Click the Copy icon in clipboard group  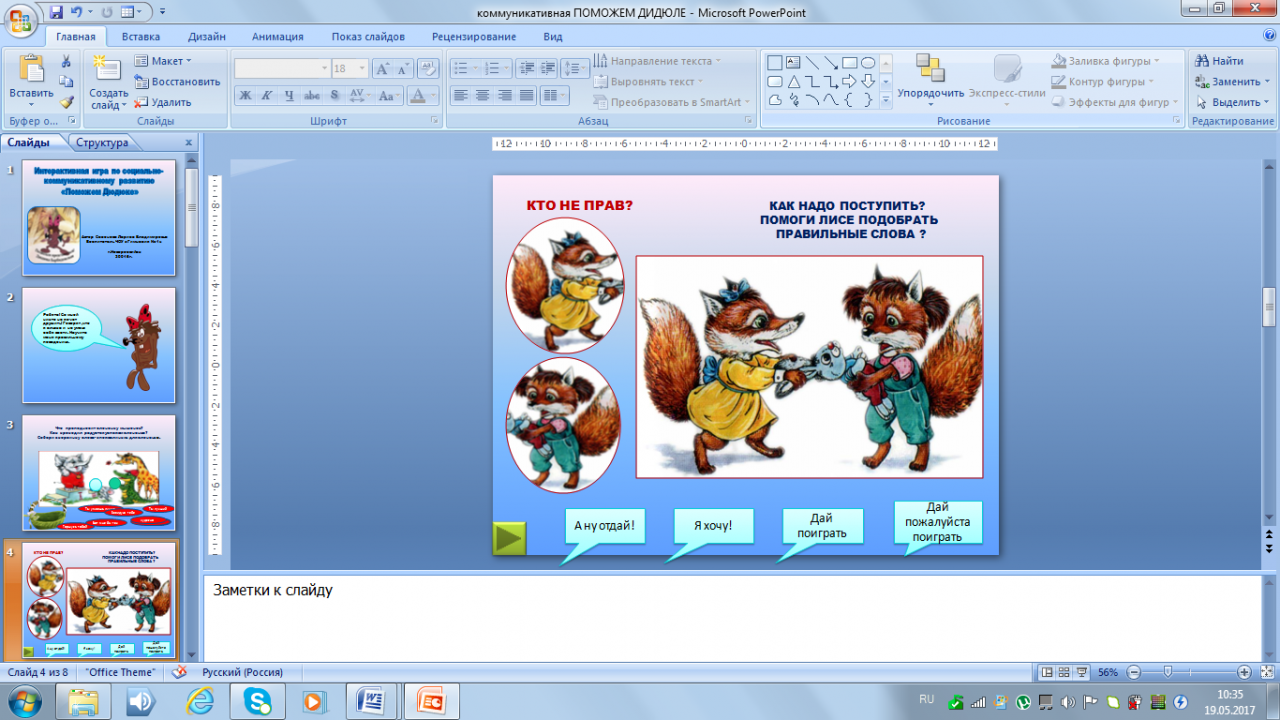point(66,81)
